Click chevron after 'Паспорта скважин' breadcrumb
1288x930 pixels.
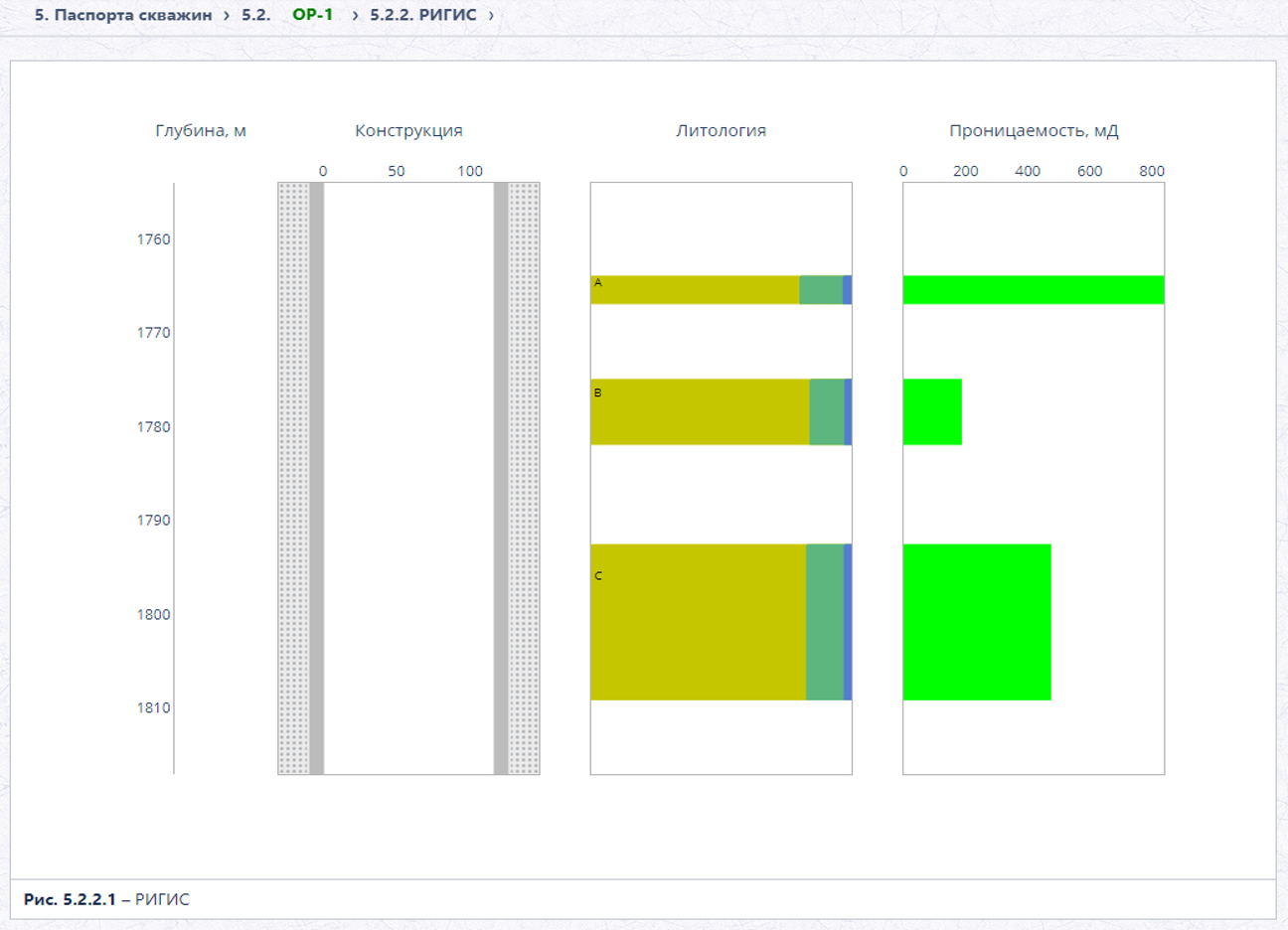227,15
